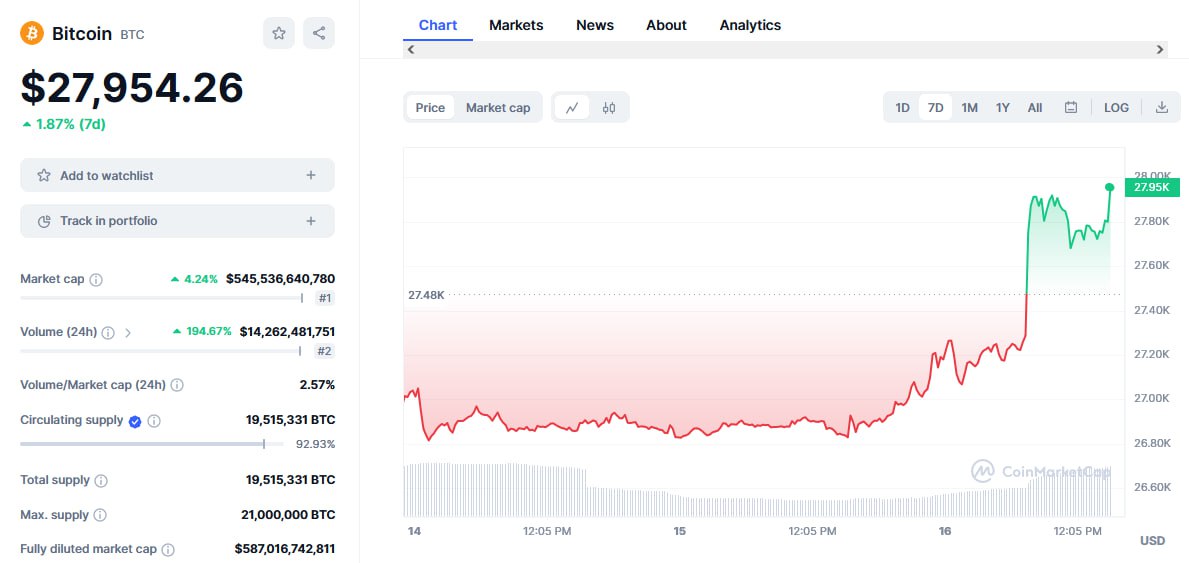This screenshot has width=1189, height=563.
Task: Switch to the candlestick chart icon
Action: 609,108
